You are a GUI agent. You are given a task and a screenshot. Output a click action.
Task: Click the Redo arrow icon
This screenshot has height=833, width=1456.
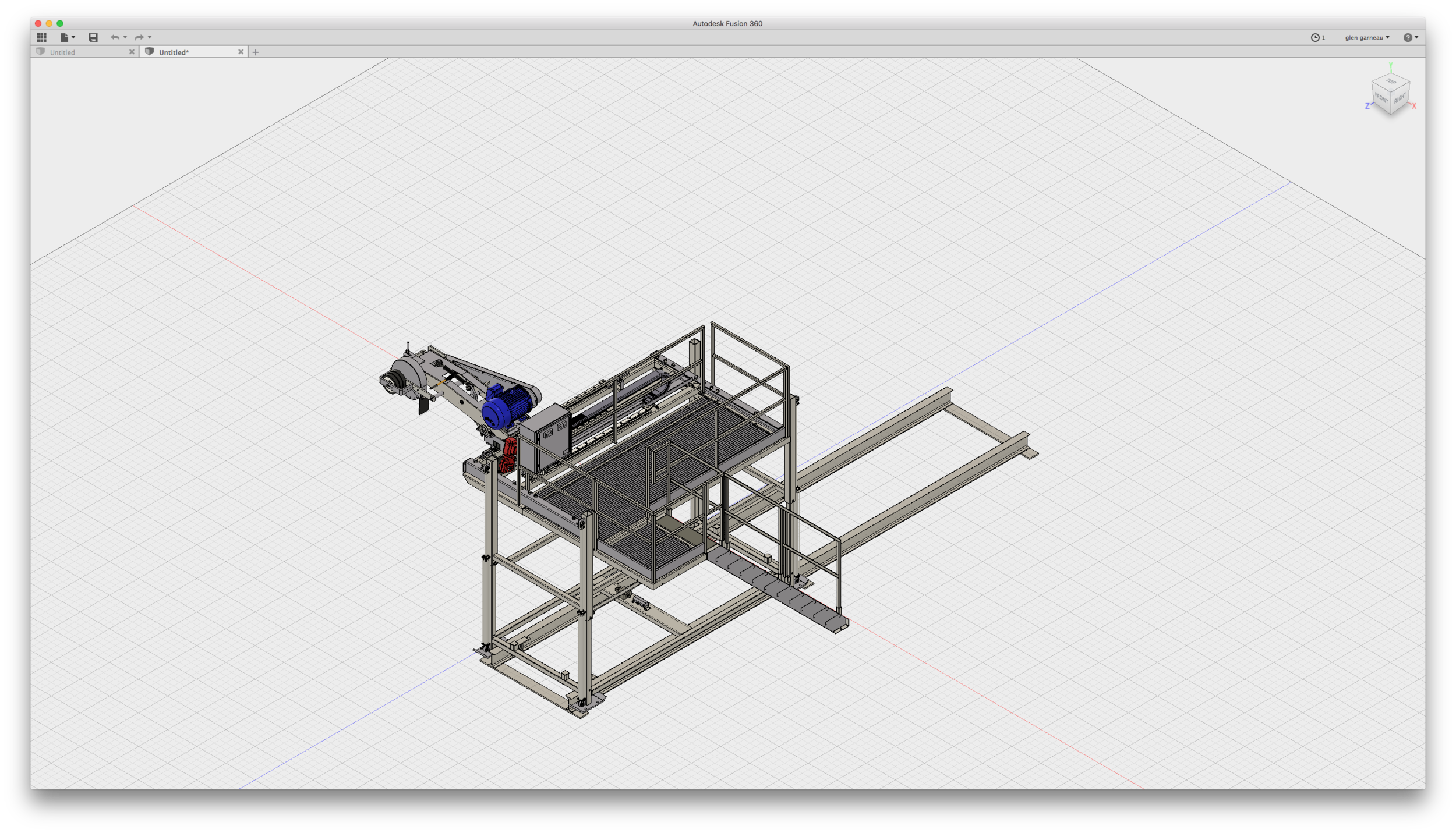(139, 37)
